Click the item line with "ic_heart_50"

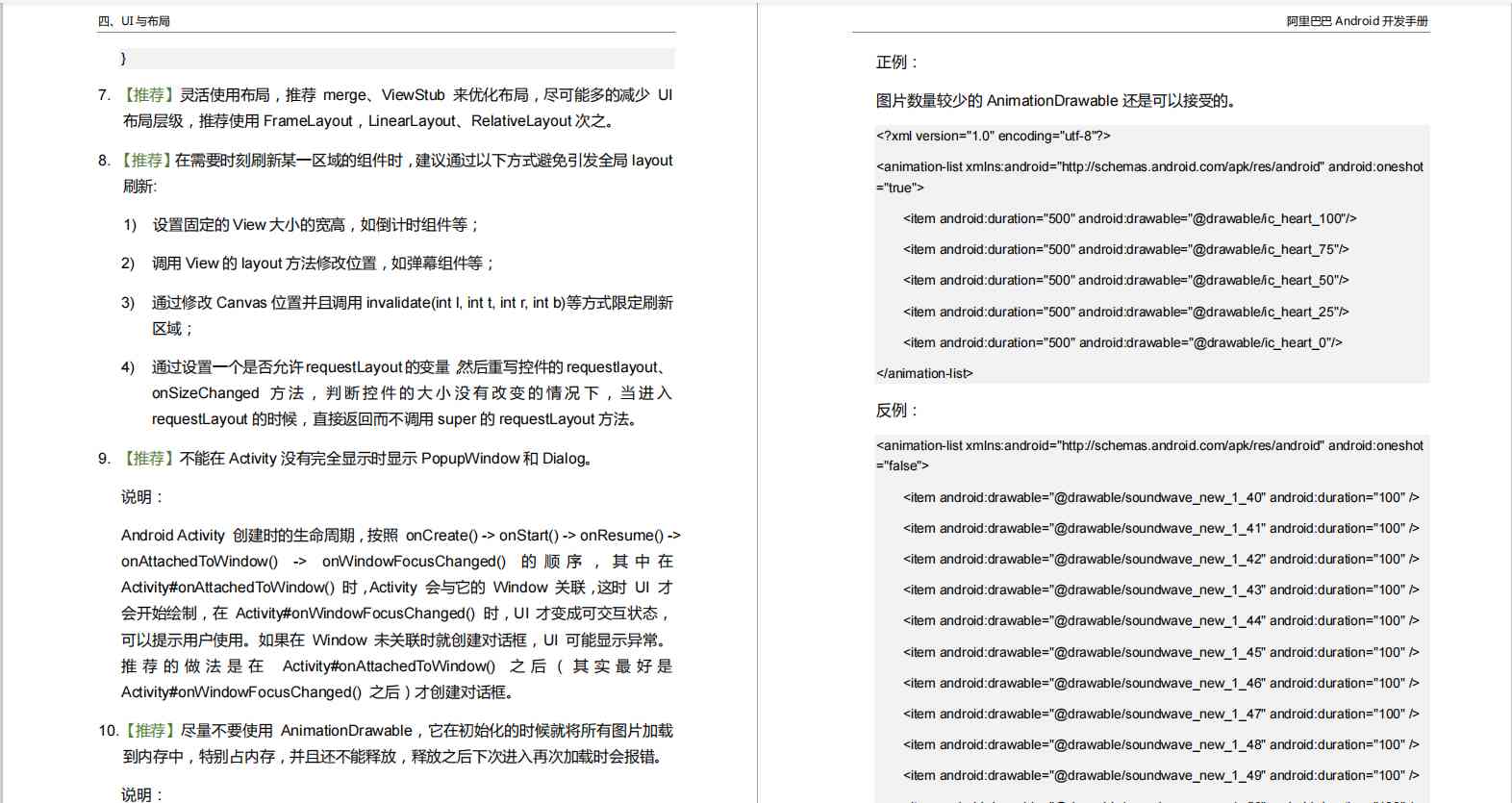[1126, 280]
